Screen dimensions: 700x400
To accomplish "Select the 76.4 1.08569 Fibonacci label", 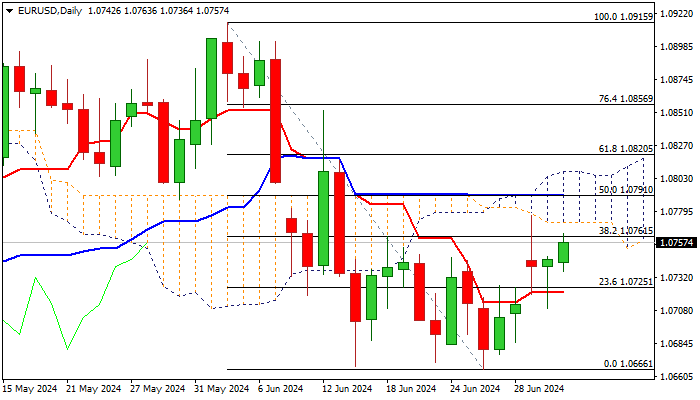I will 626,99.
